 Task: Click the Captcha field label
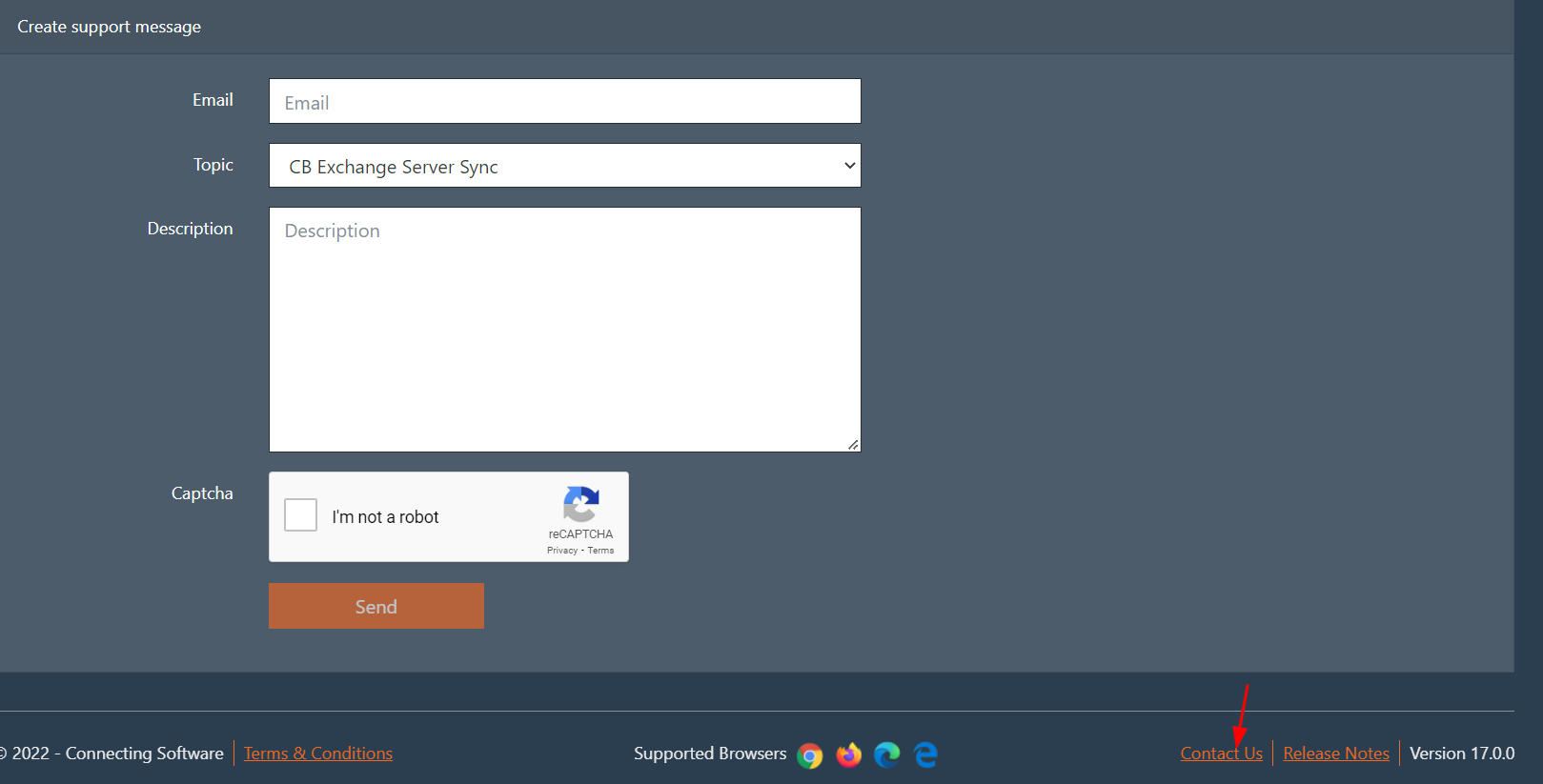coord(202,493)
